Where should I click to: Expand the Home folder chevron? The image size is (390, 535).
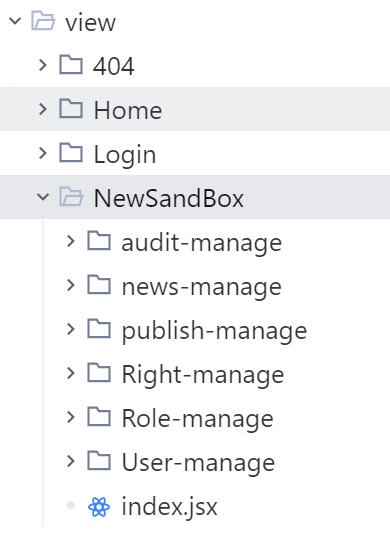coord(43,109)
